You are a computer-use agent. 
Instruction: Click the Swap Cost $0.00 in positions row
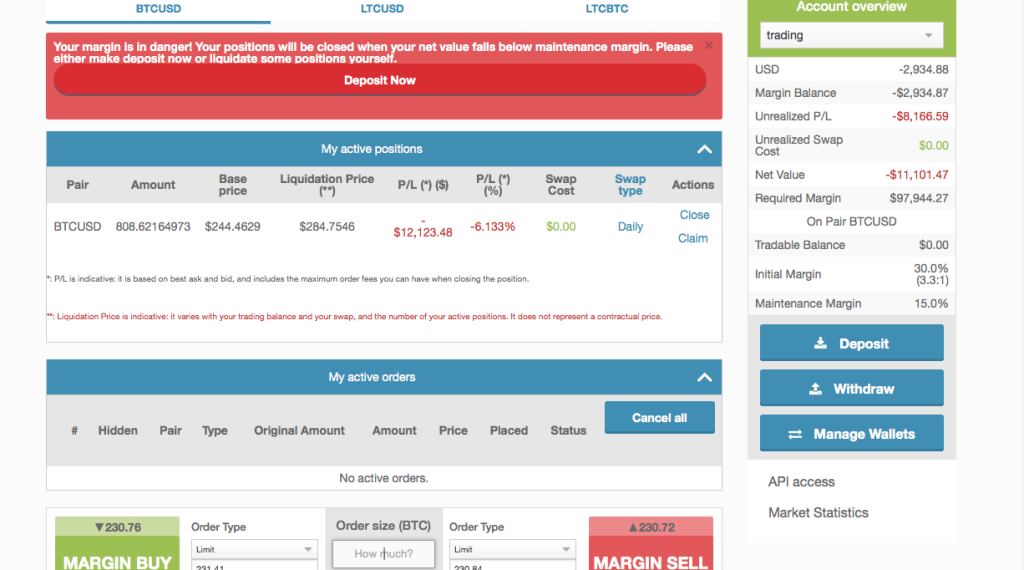click(561, 227)
